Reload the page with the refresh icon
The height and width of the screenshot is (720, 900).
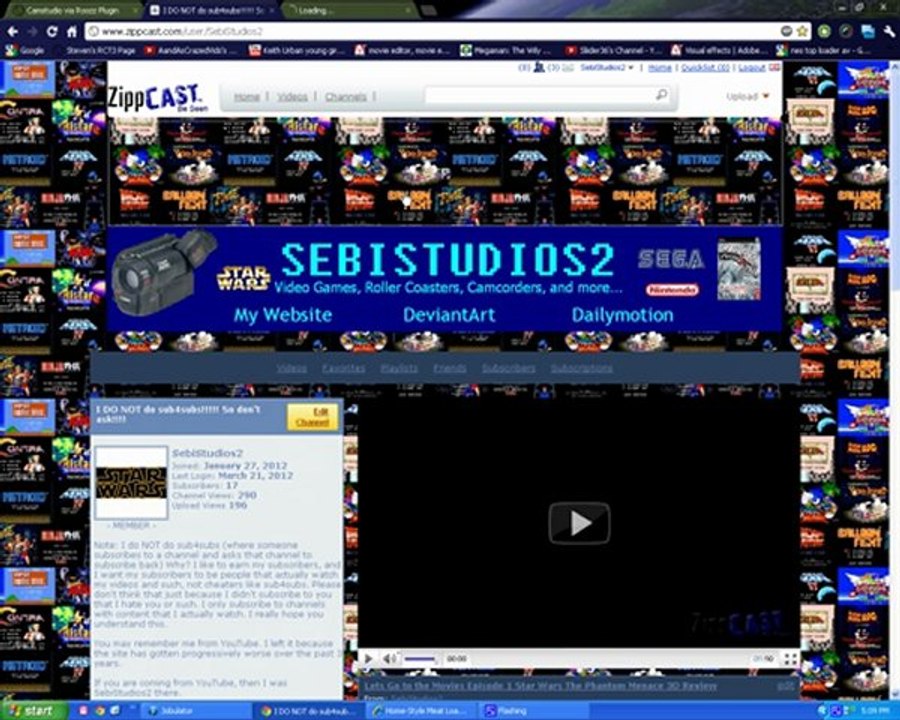(52, 31)
